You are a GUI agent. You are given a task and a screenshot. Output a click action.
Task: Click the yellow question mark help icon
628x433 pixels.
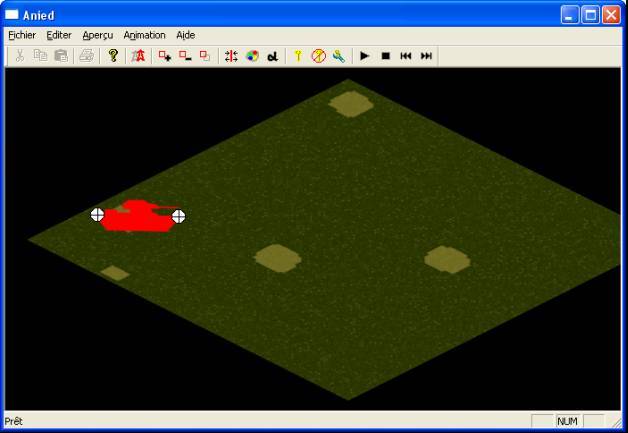tap(114, 56)
